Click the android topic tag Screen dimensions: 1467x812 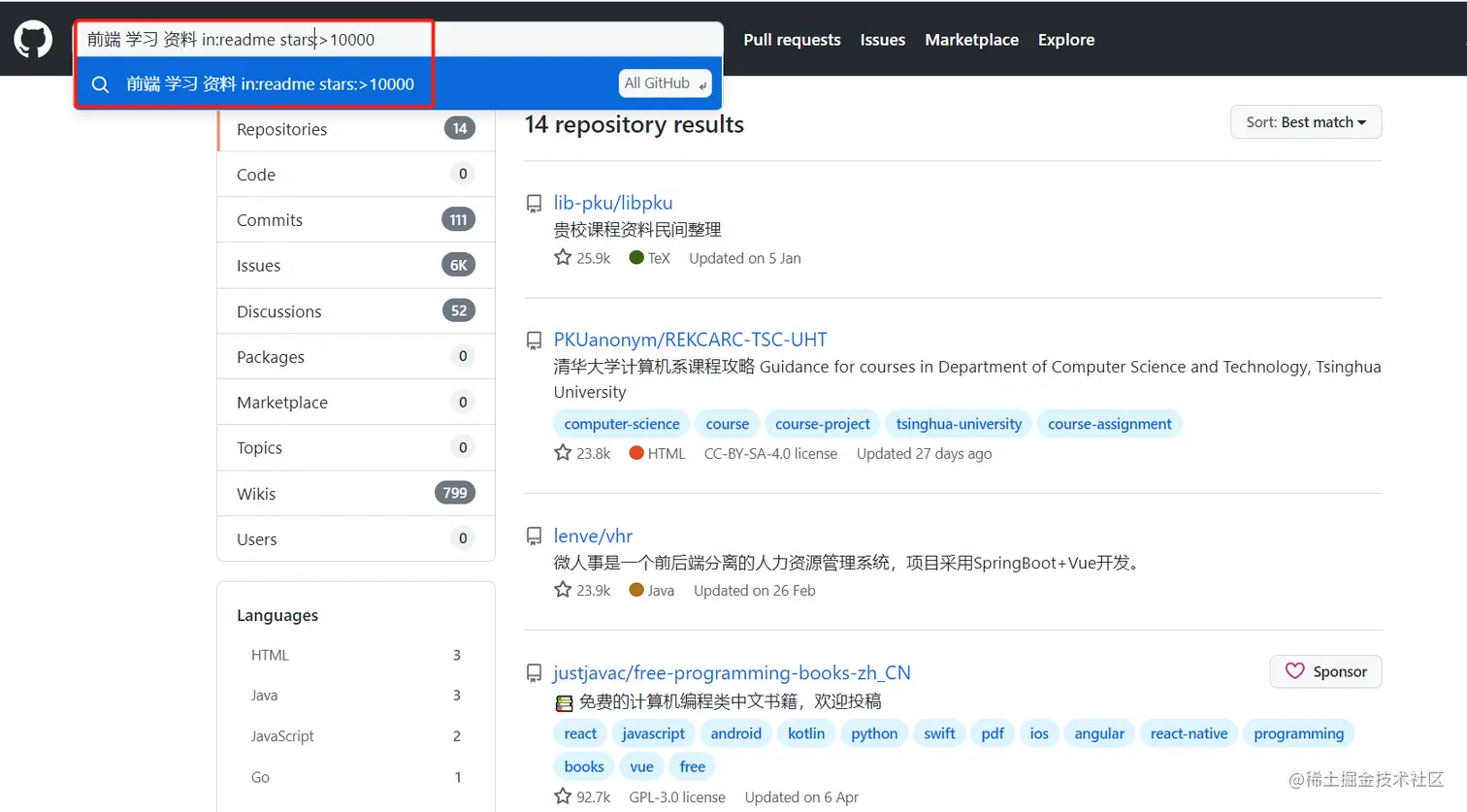(735, 733)
